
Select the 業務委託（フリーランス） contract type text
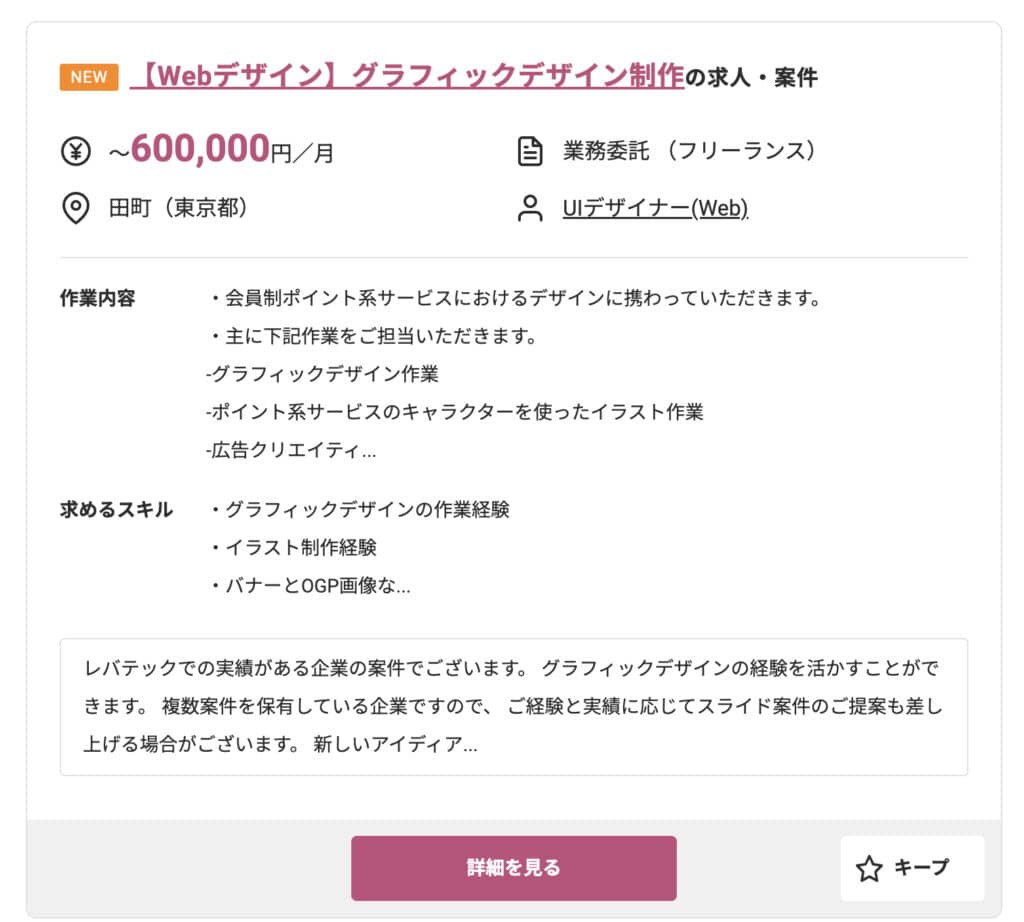click(689, 151)
